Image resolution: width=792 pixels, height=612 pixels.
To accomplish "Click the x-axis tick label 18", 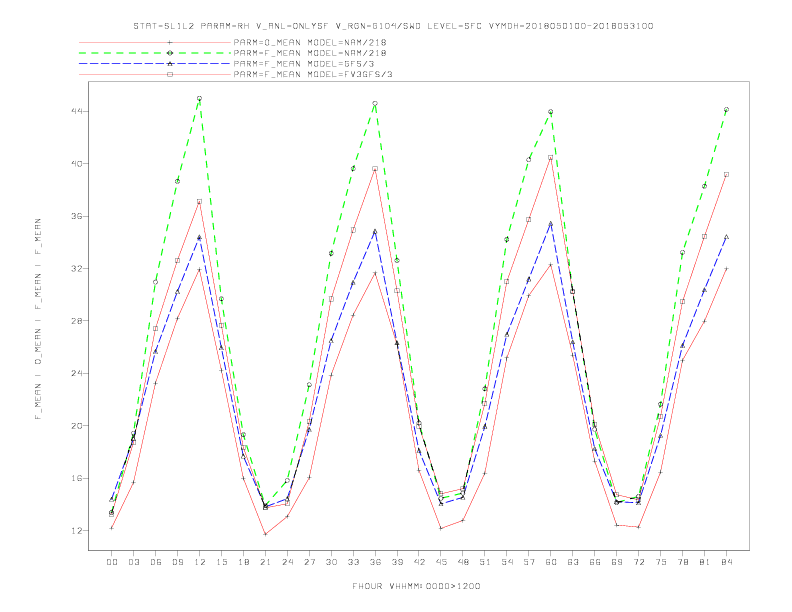I will tap(243, 562).
